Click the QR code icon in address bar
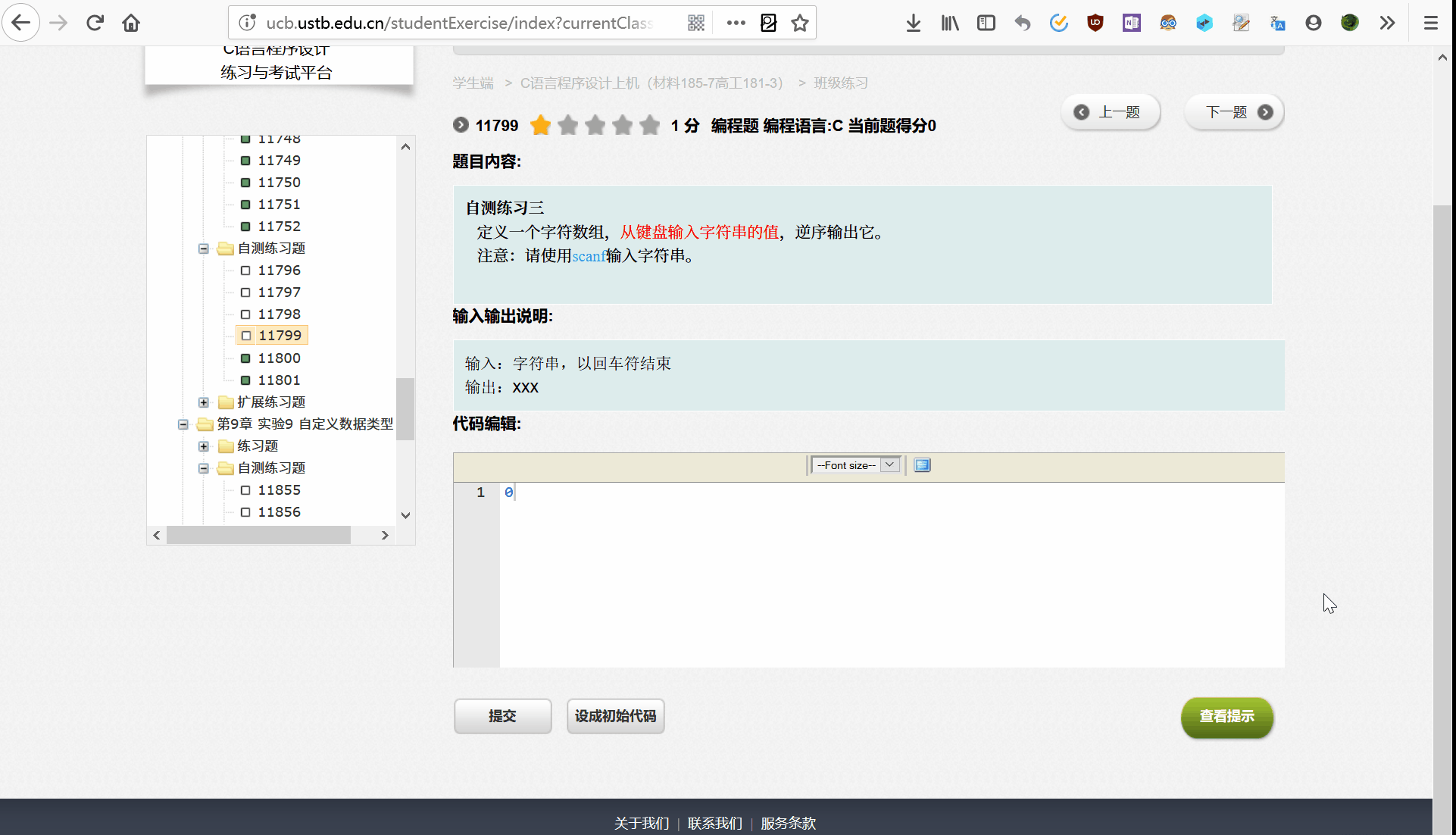The width and height of the screenshot is (1456, 835). (x=696, y=23)
